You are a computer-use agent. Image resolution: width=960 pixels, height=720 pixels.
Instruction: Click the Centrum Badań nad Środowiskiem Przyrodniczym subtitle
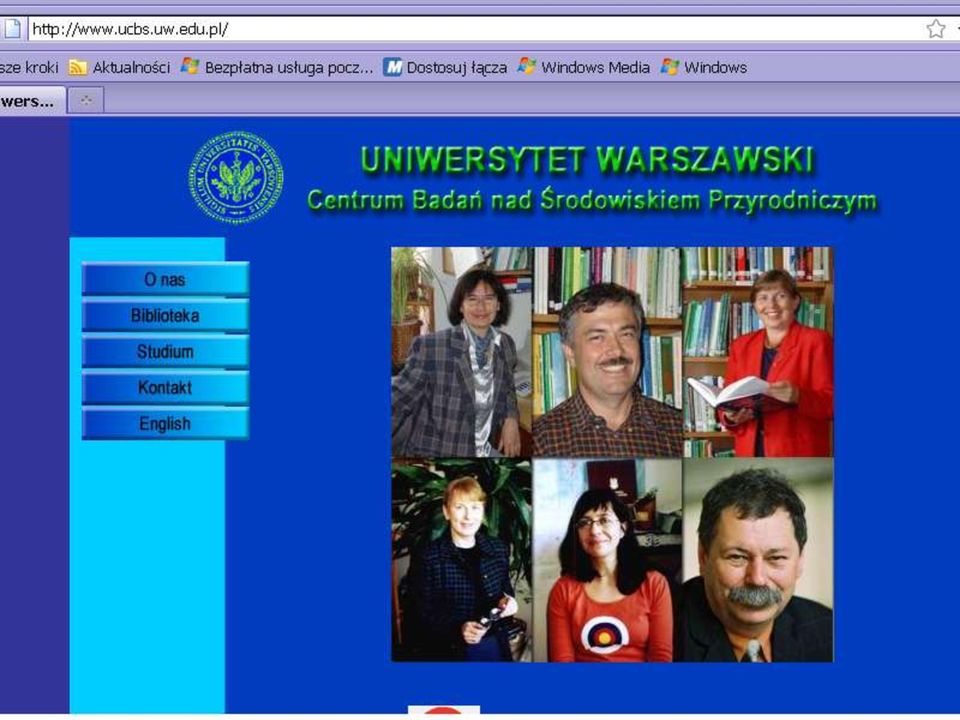coord(592,201)
